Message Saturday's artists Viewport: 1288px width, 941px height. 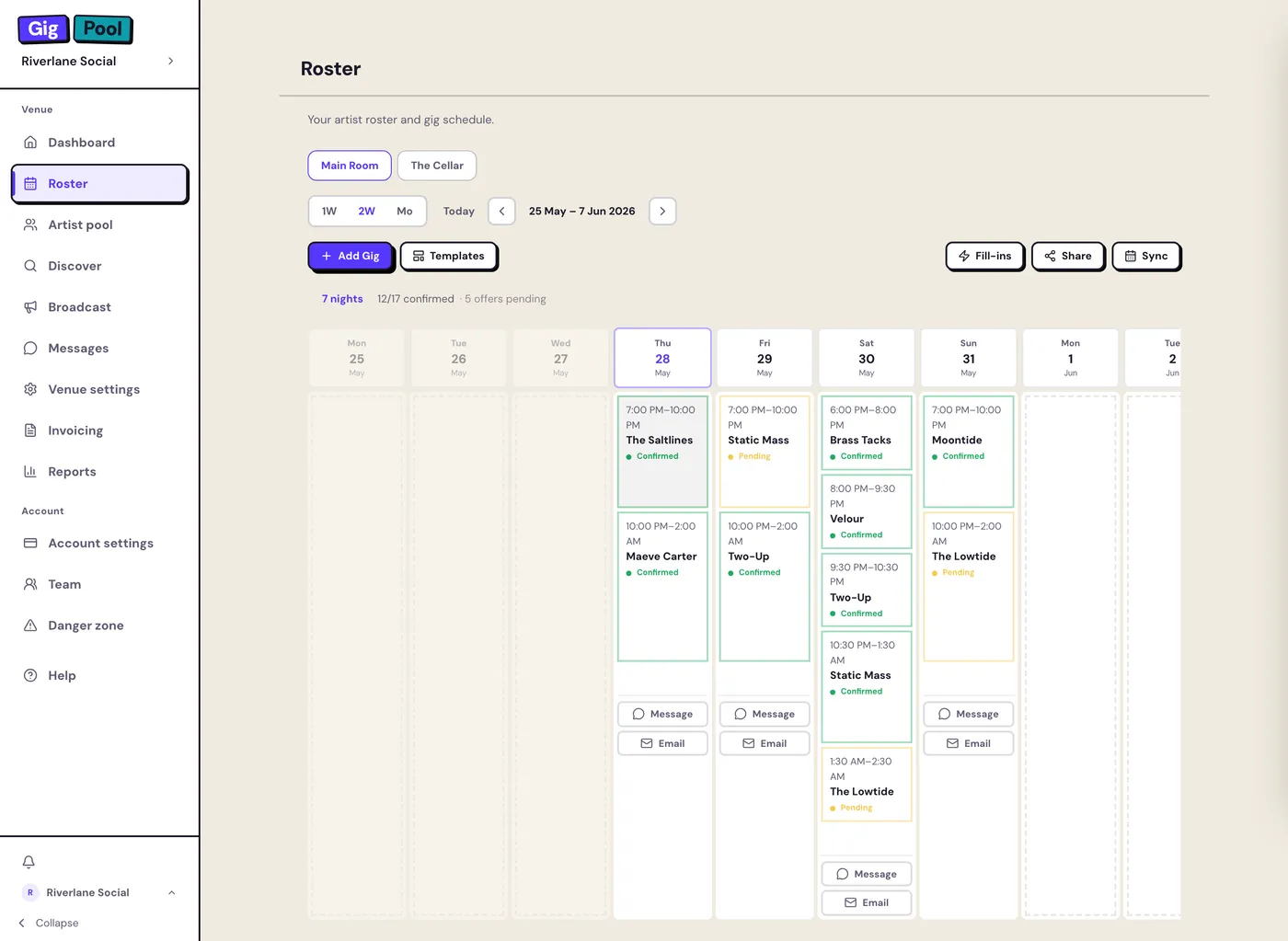click(867, 874)
